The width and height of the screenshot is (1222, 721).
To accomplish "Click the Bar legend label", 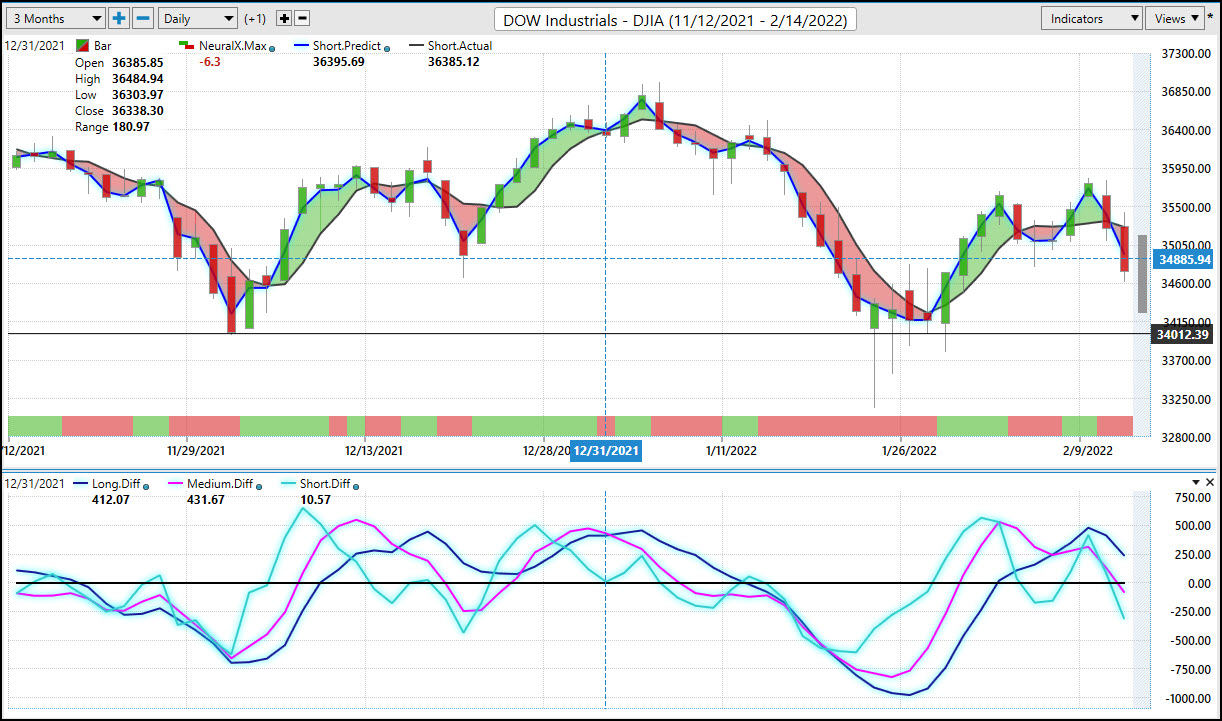I will point(103,46).
